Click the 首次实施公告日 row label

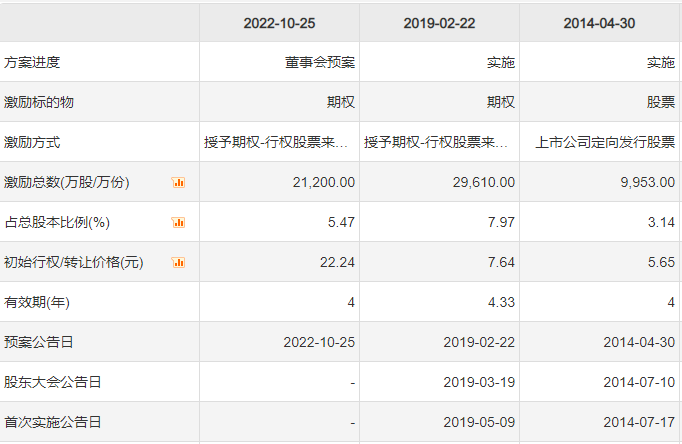(52, 422)
